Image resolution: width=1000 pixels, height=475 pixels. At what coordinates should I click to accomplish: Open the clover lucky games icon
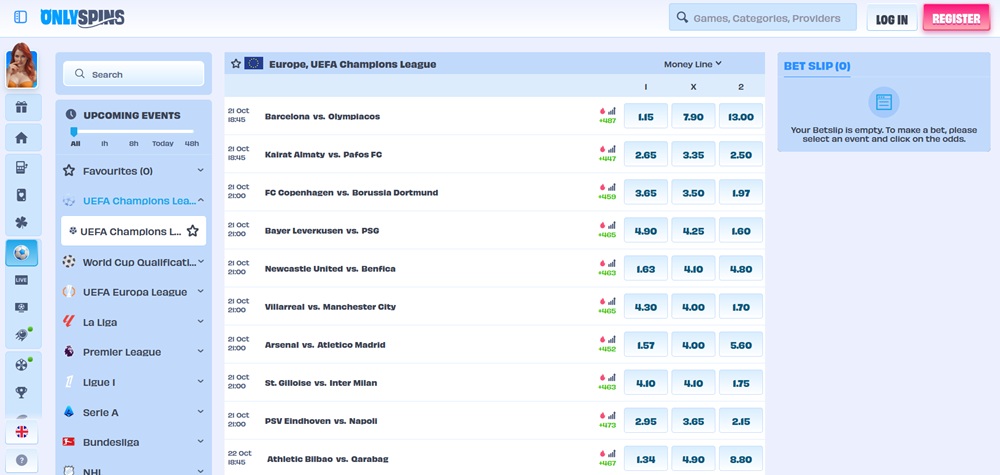coord(22,223)
